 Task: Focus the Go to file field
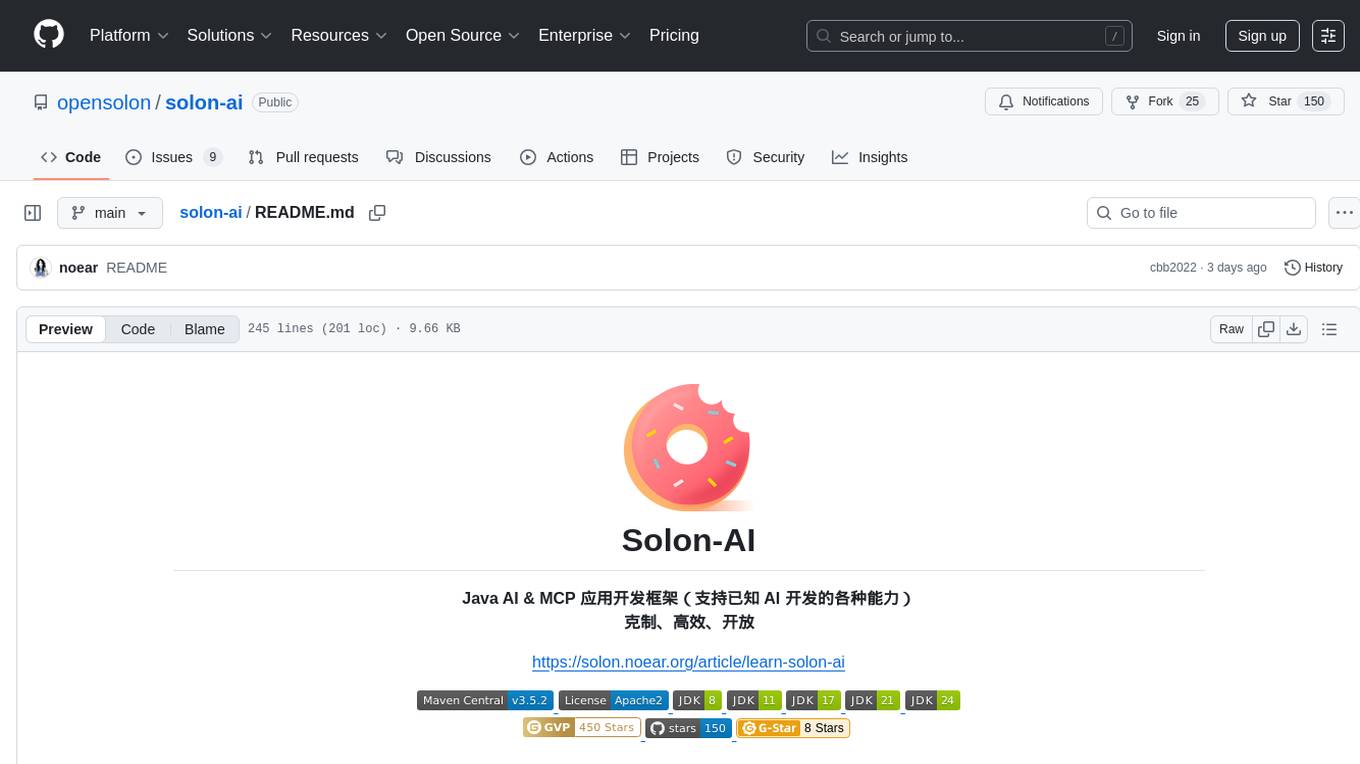[x=1201, y=213]
